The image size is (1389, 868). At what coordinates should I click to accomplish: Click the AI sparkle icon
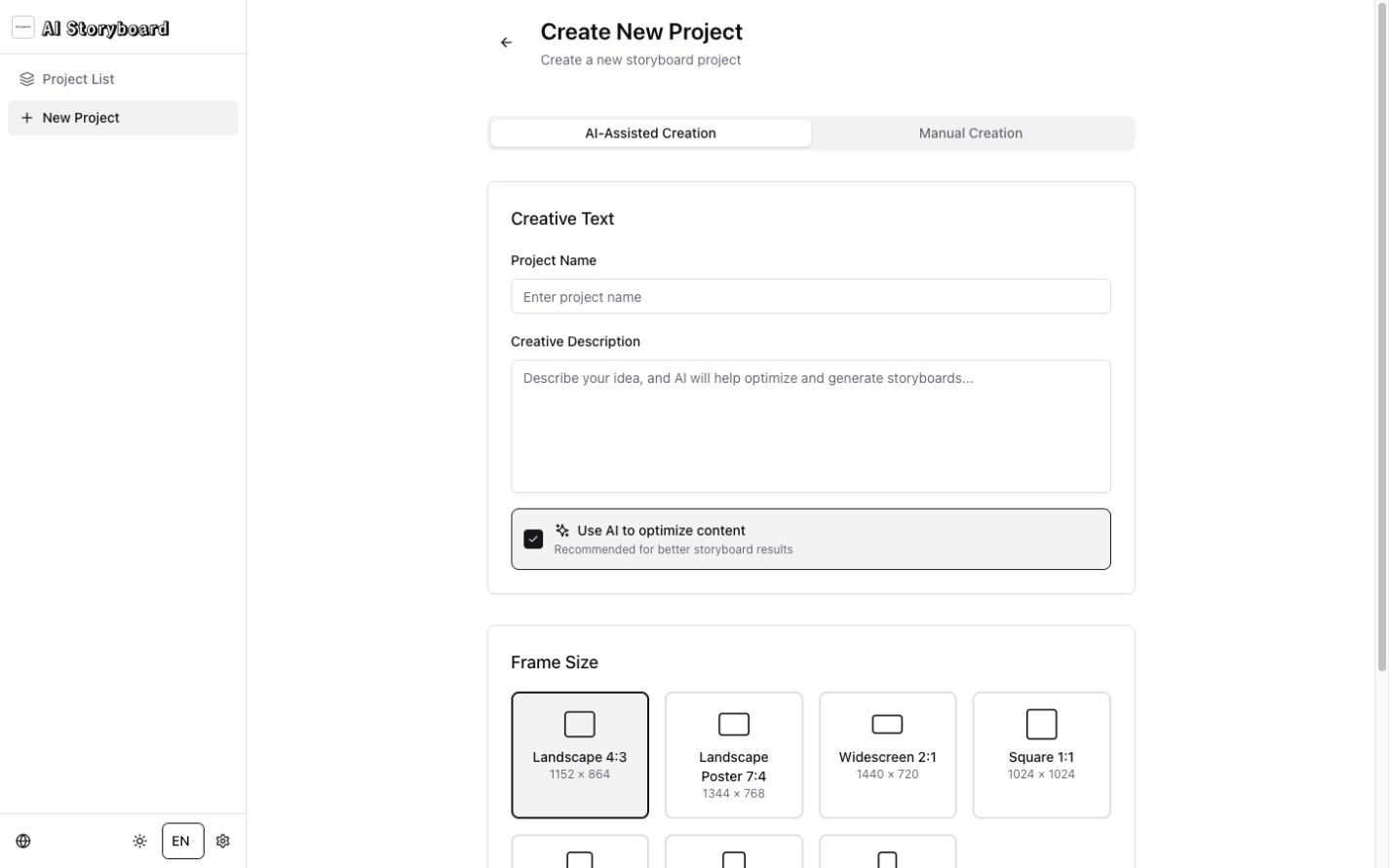click(x=562, y=531)
